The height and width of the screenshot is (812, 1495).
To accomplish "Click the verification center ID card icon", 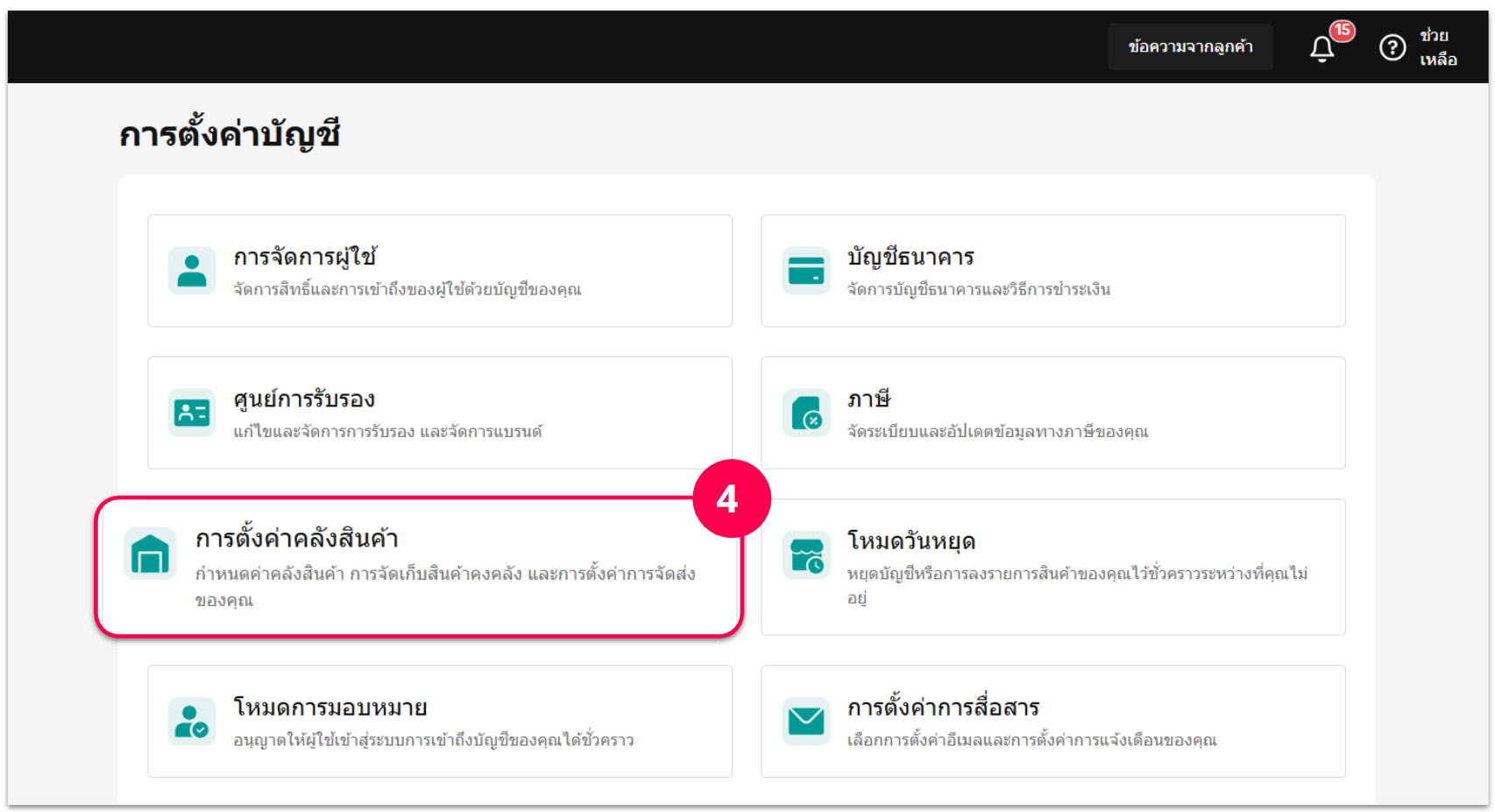I will pyautogui.click(x=192, y=413).
